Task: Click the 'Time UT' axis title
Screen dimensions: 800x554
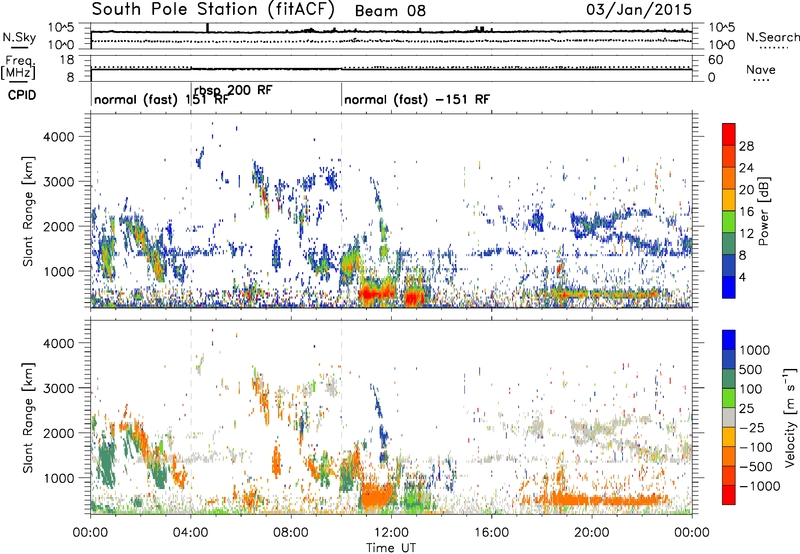Action: (x=391, y=548)
